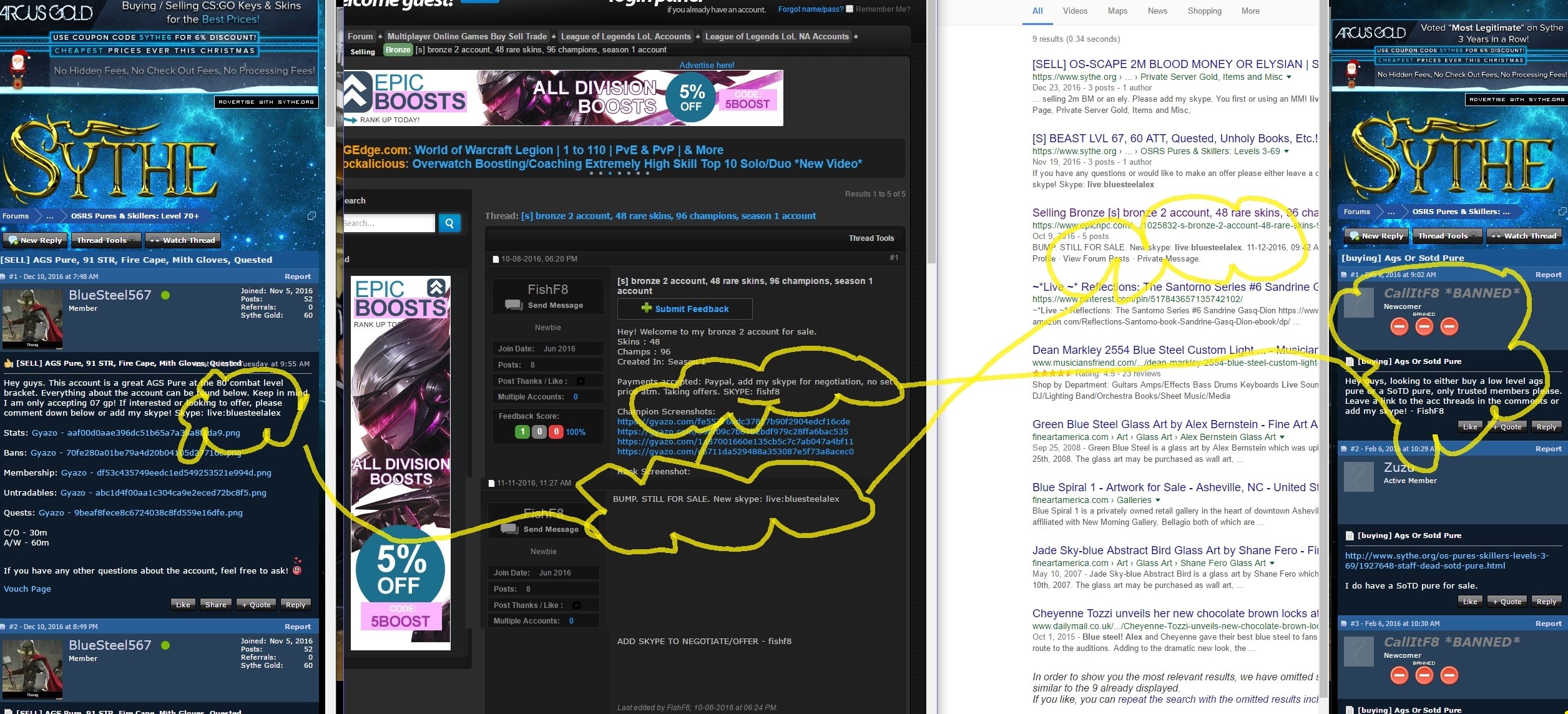Open the More menu in Google tabs
The image size is (1568, 714).
1250,11
